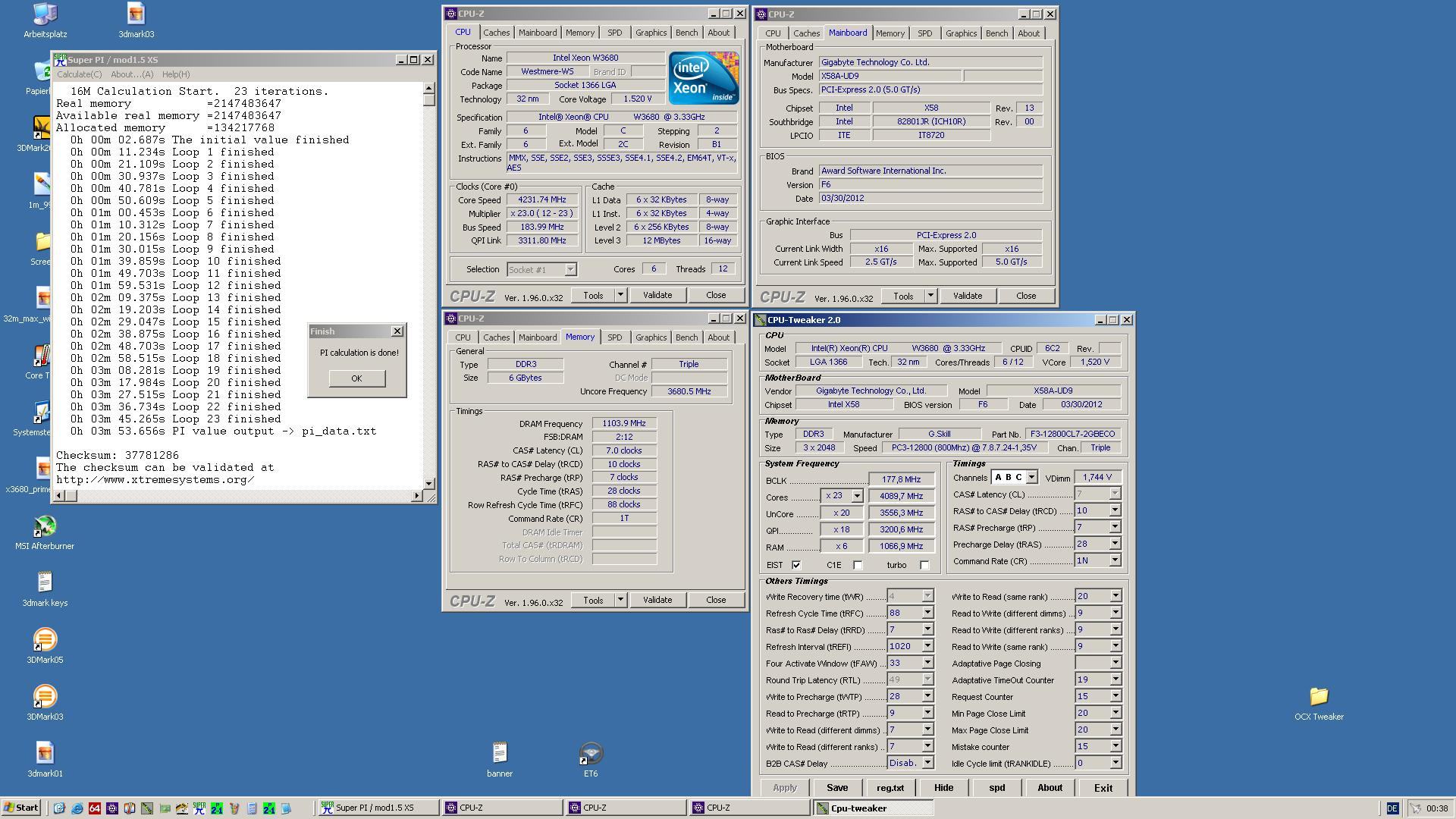
Task: Open Command Rate (CR) 1N dropdown
Action: 1115,560
